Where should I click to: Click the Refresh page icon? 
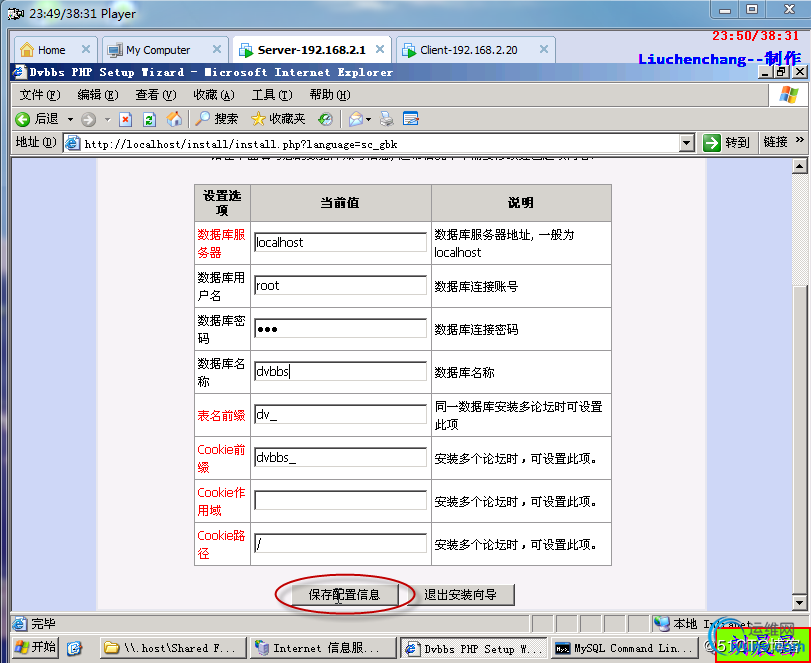click(149, 119)
